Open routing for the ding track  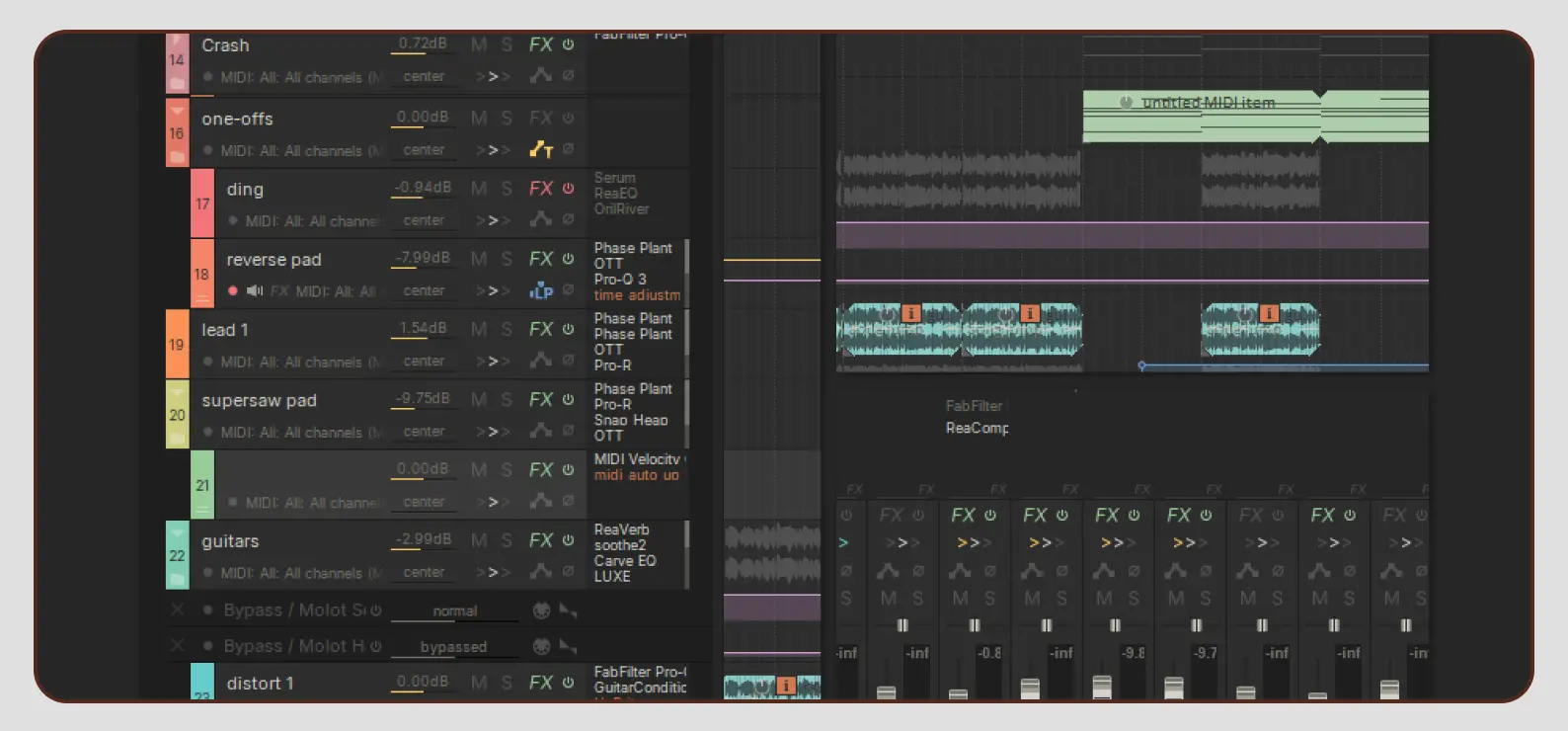(x=493, y=220)
